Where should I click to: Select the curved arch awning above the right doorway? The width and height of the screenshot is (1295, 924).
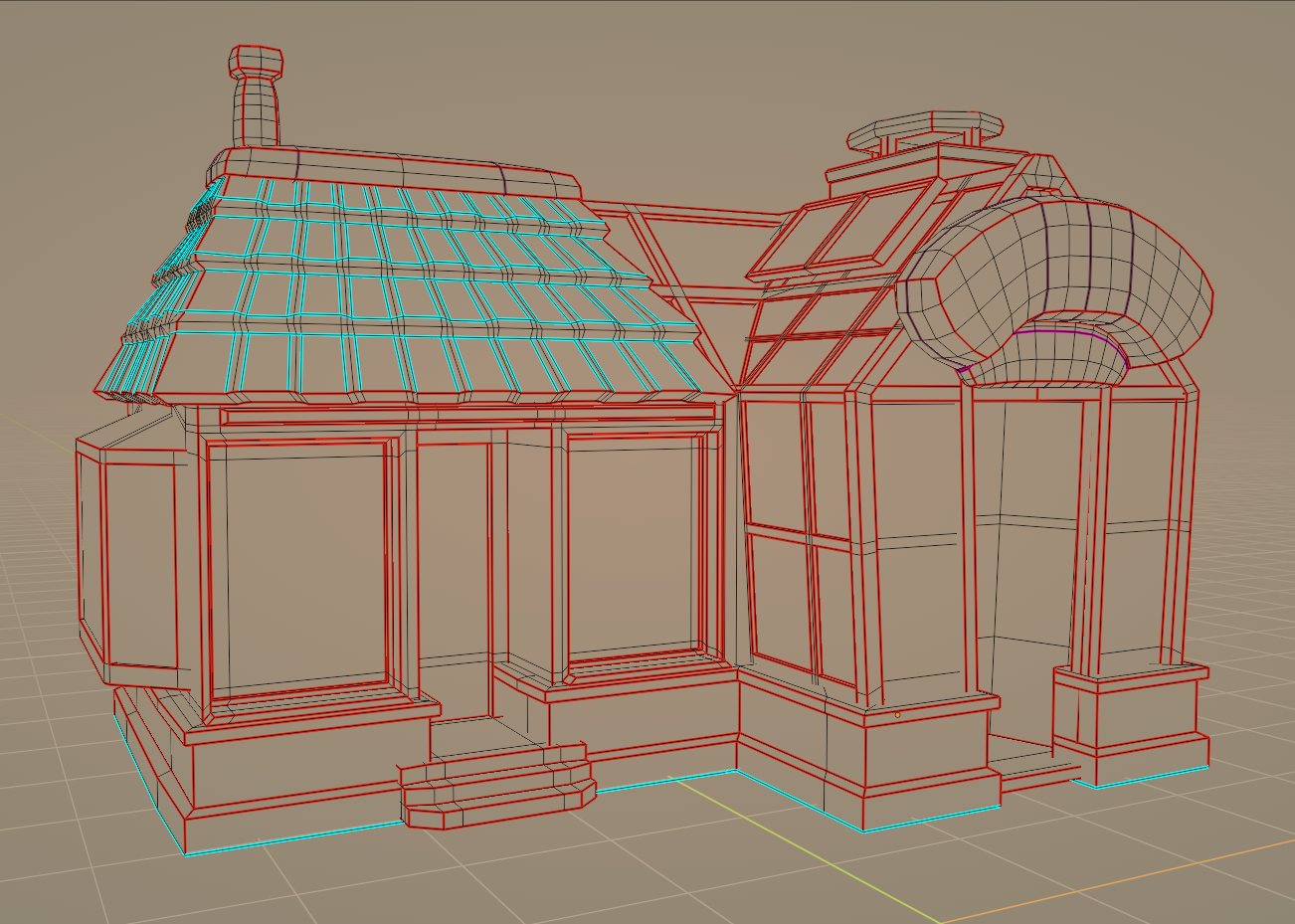pyautogui.click(x=1054, y=288)
